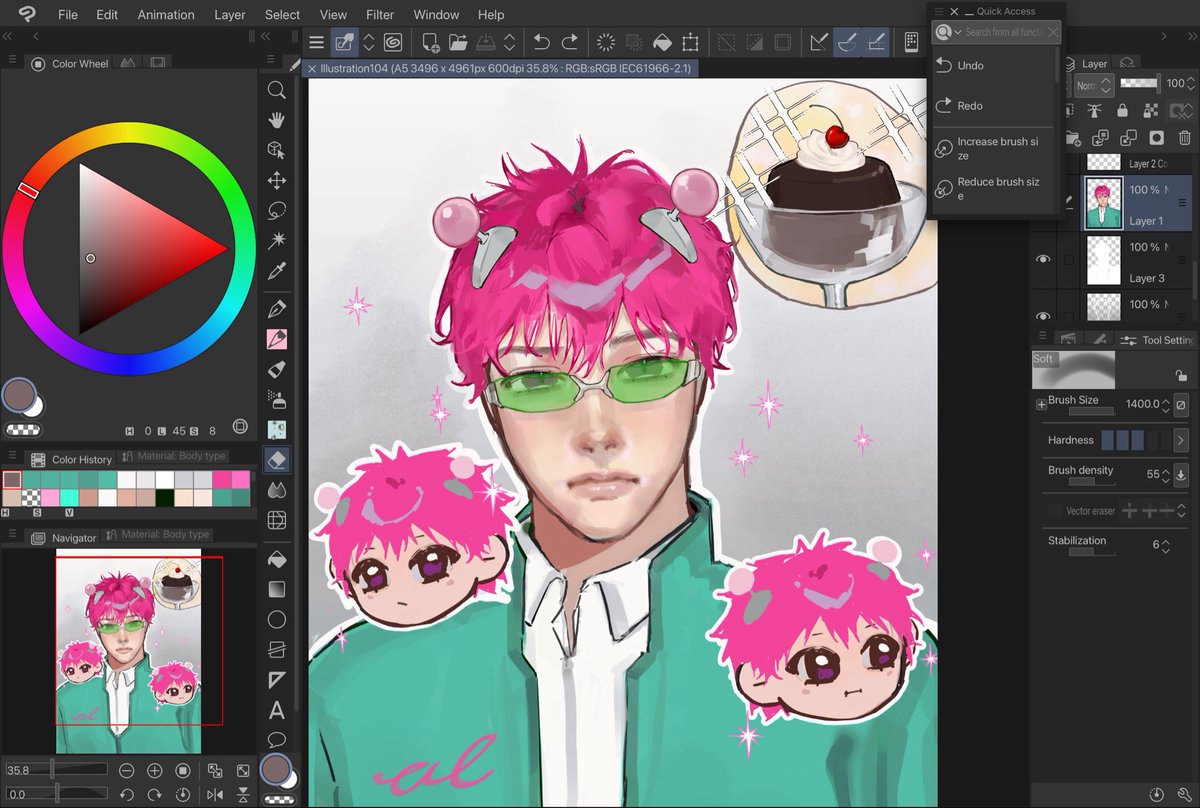Open the File menu
Image resolution: width=1200 pixels, height=808 pixels.
[67, 15]
